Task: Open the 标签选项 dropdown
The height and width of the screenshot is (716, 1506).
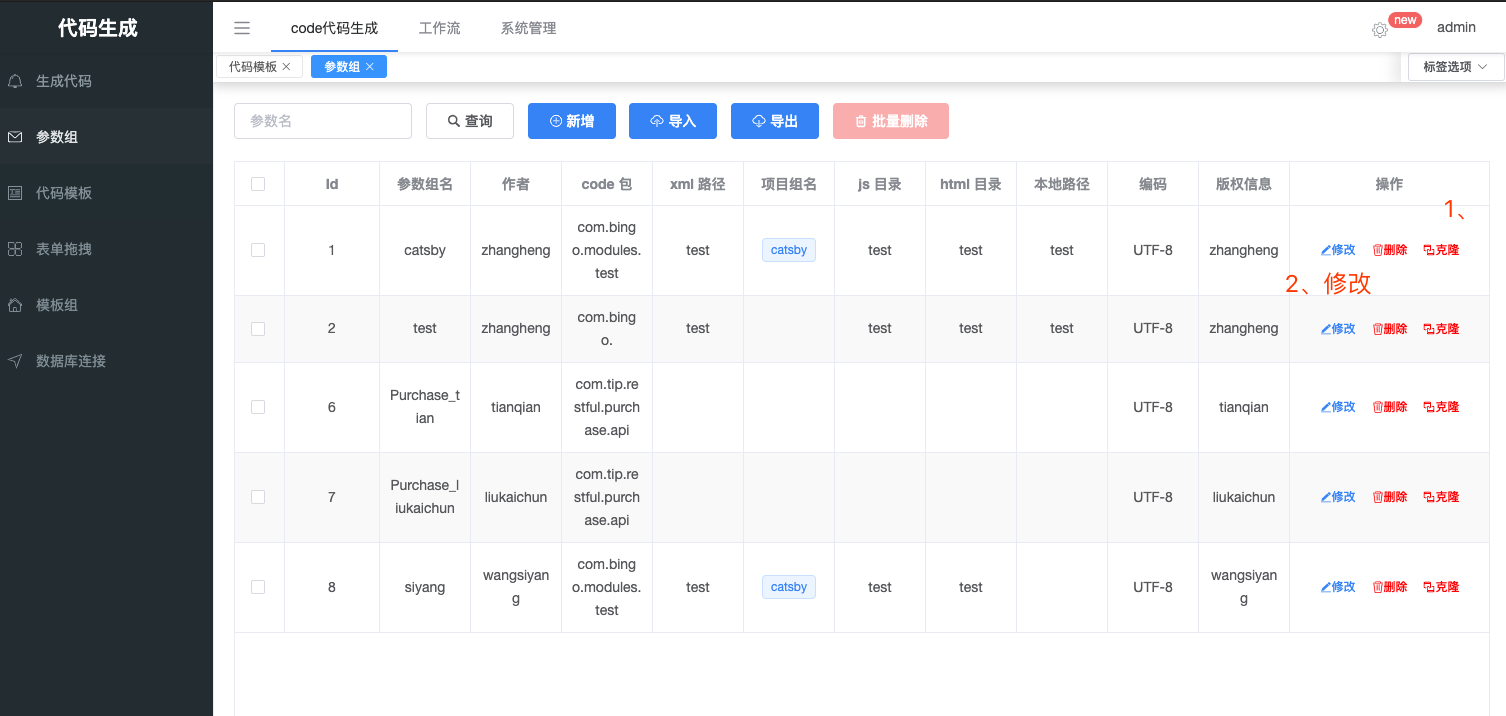Action: tap(1455, 67)
